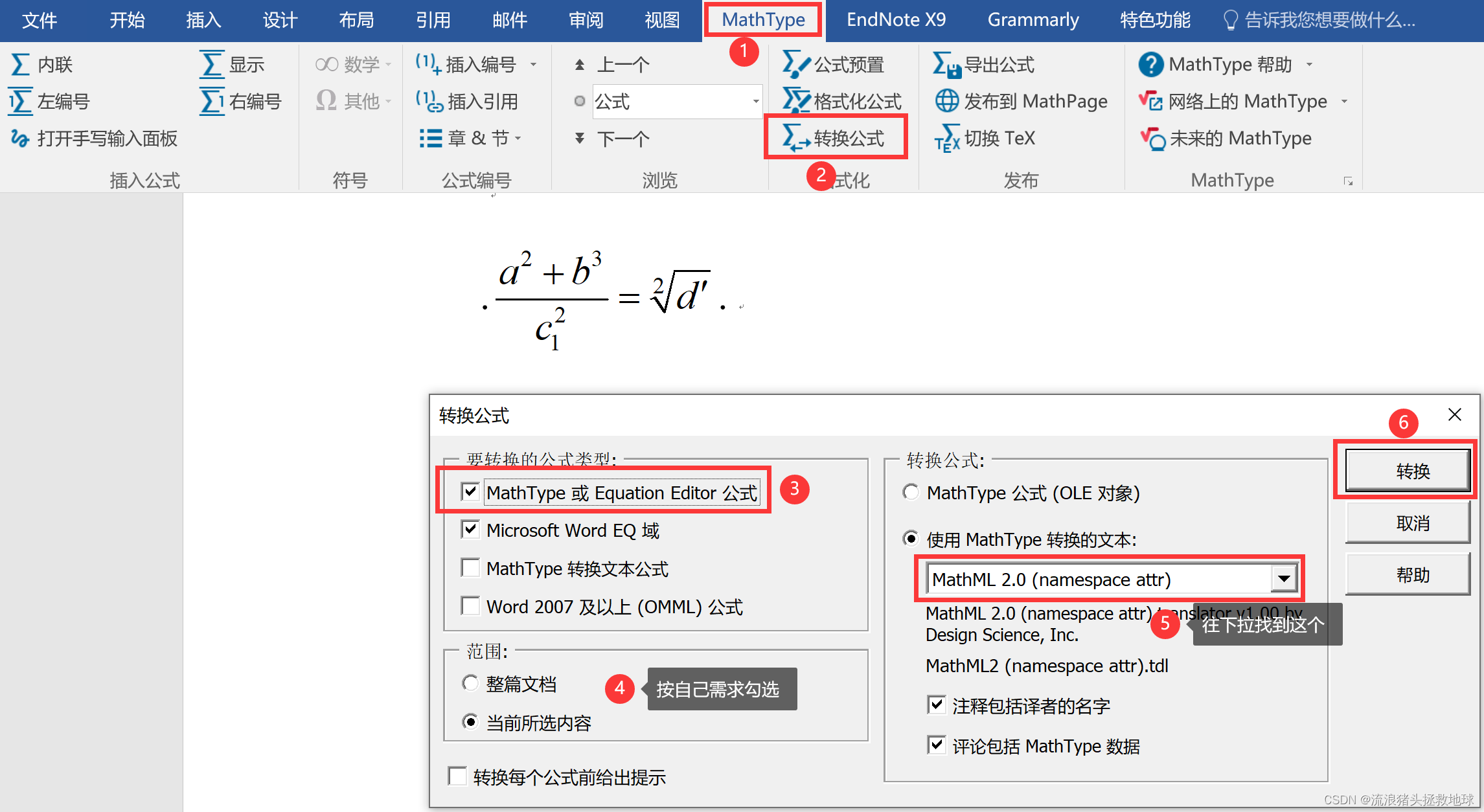Toggle TeX with 切换 TeX
This screenshot has width=1484, height=812.
click(985, 138)
